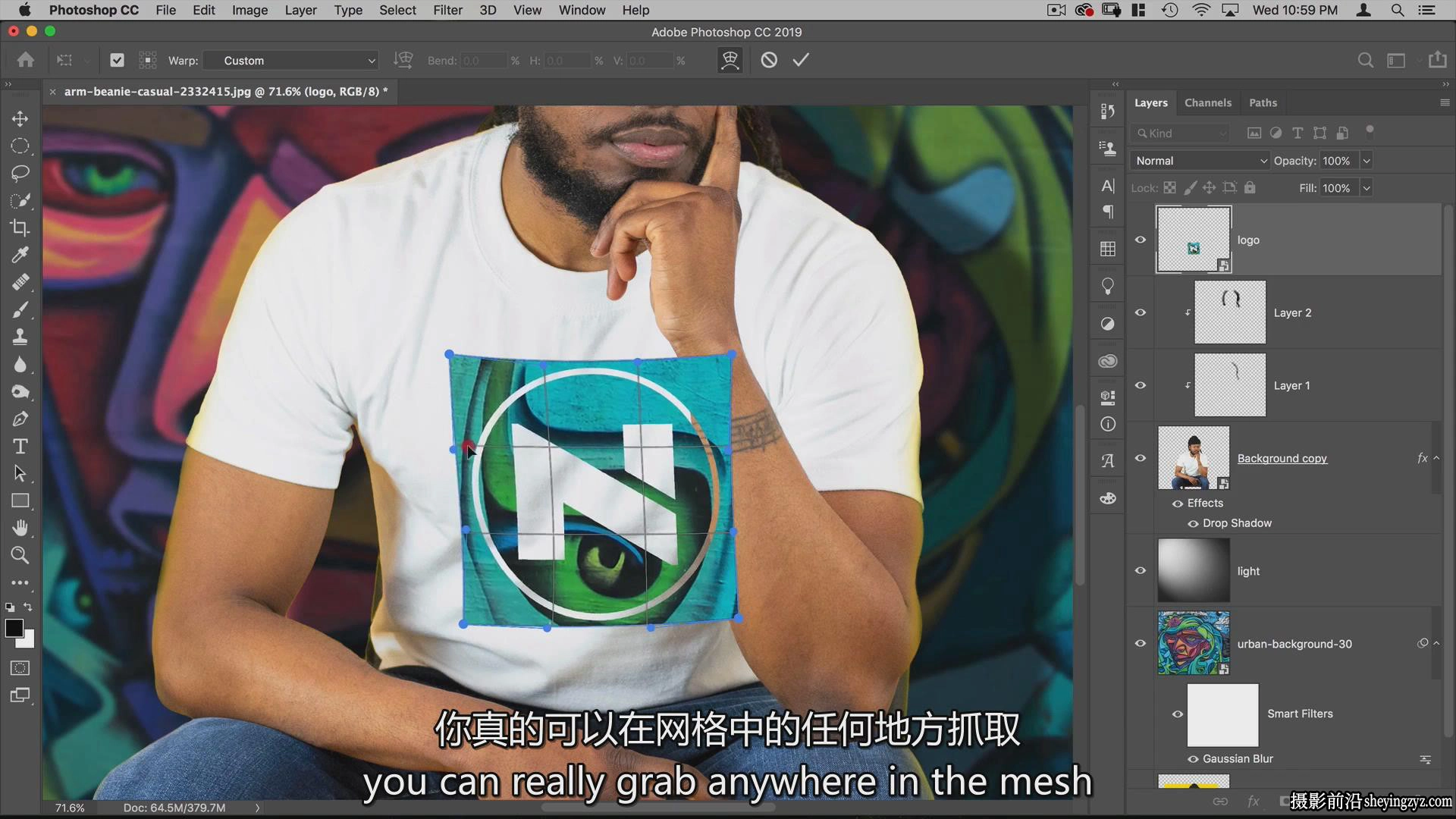Click the Opacity value field

[x=1338, y=161]
